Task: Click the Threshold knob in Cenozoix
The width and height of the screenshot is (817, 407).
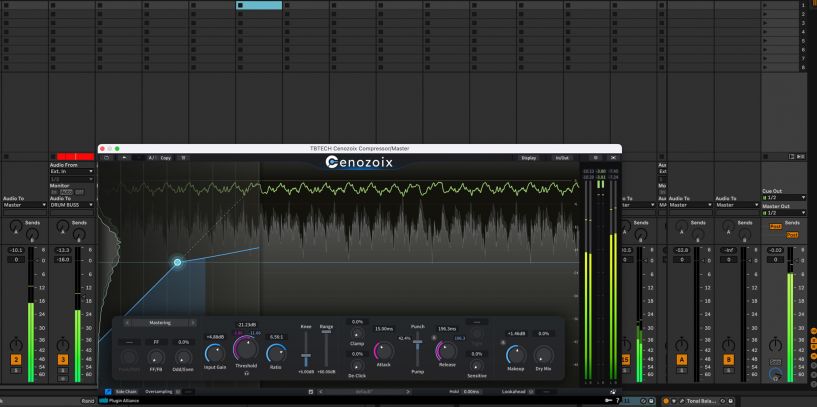Action: [x=245, y=349]
